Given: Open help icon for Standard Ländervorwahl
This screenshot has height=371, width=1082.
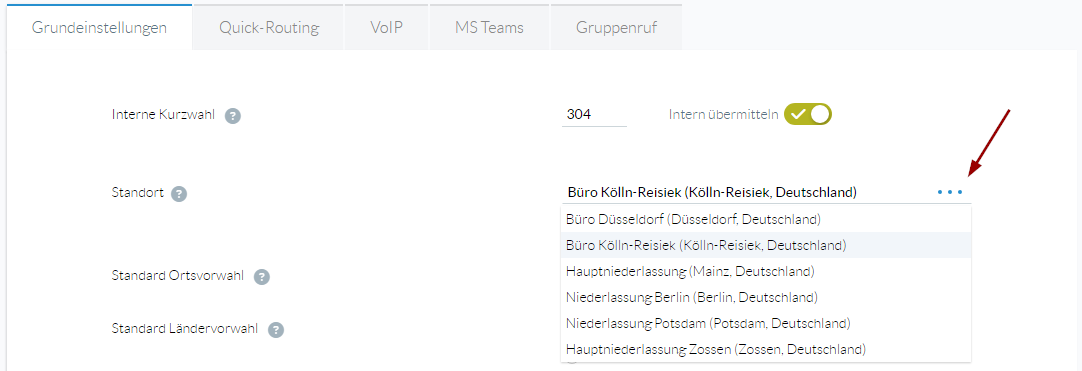Looking at the screenshot, I should [276, 330].
